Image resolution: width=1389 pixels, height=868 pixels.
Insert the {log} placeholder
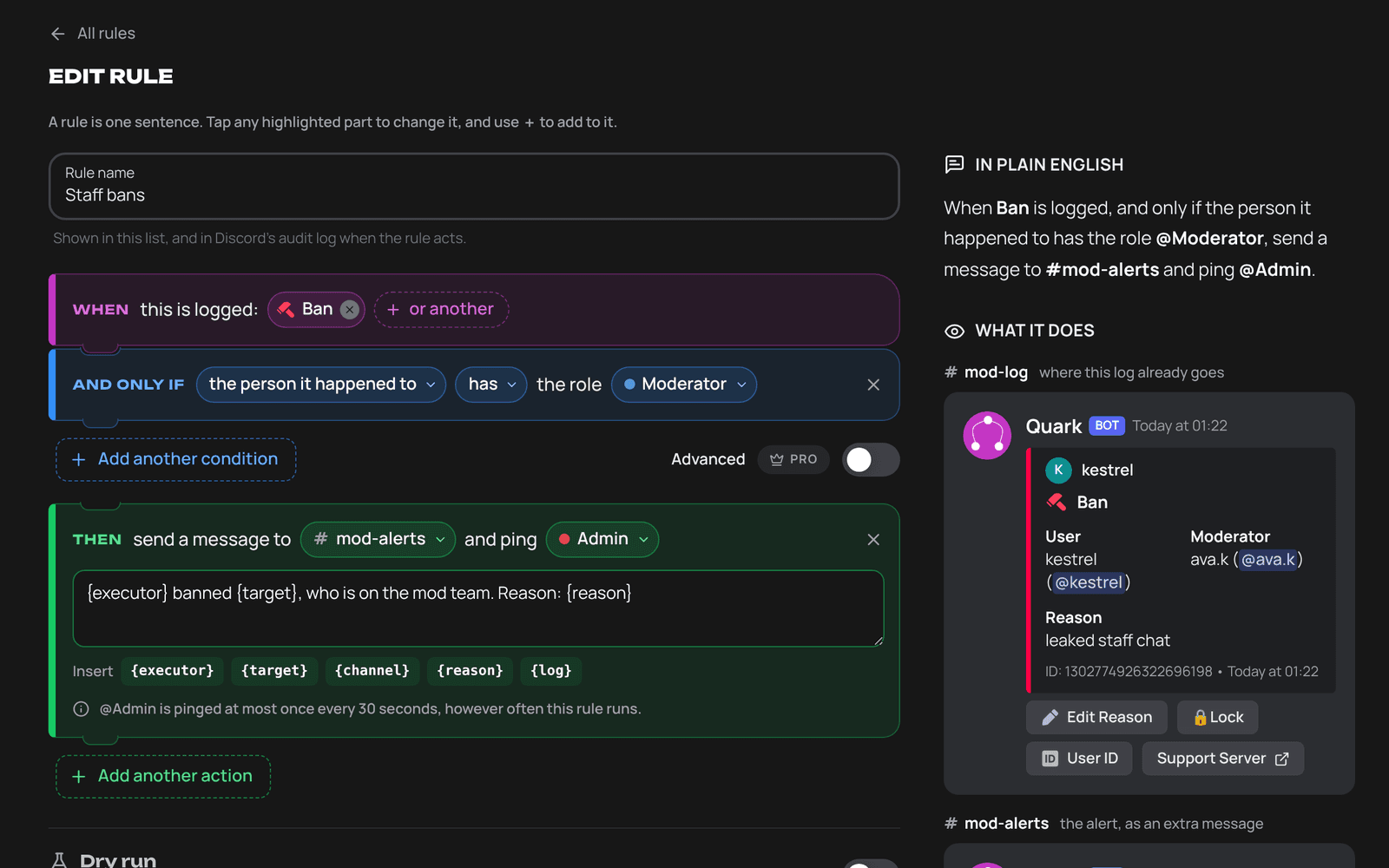(x=551, y=671)
